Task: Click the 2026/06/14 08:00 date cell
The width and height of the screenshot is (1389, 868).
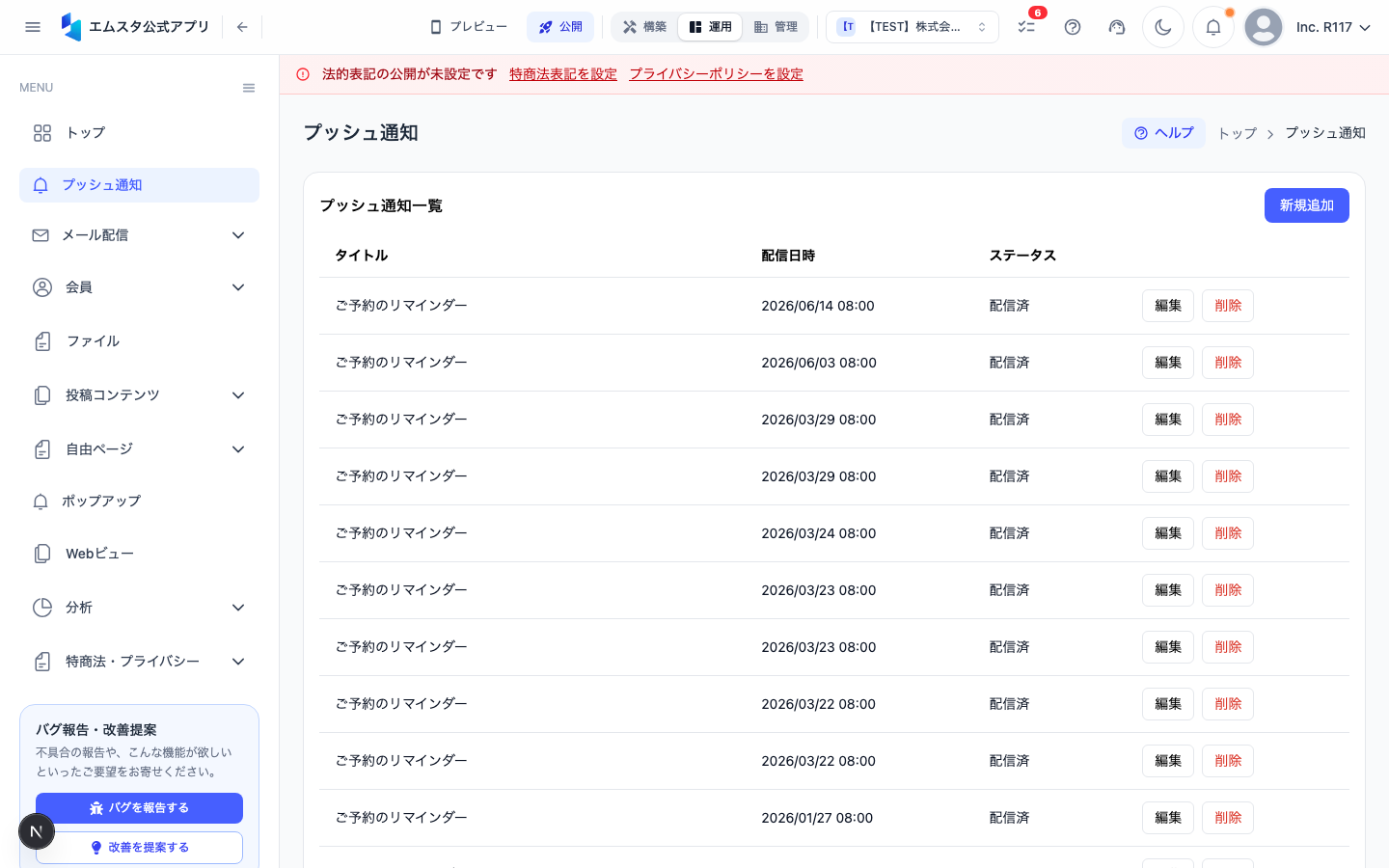Action: click(x=818, y=306)
